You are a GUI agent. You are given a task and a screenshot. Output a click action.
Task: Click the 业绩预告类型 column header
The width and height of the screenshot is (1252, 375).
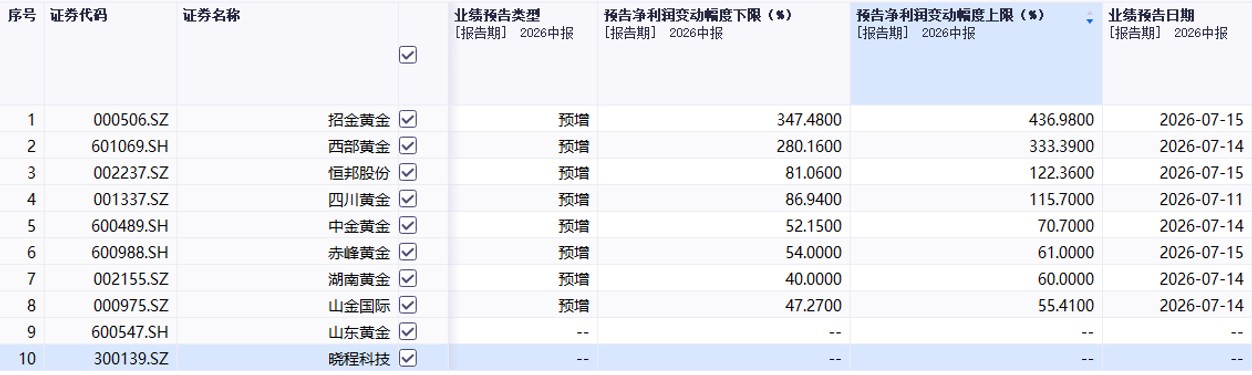coord(505,15)
